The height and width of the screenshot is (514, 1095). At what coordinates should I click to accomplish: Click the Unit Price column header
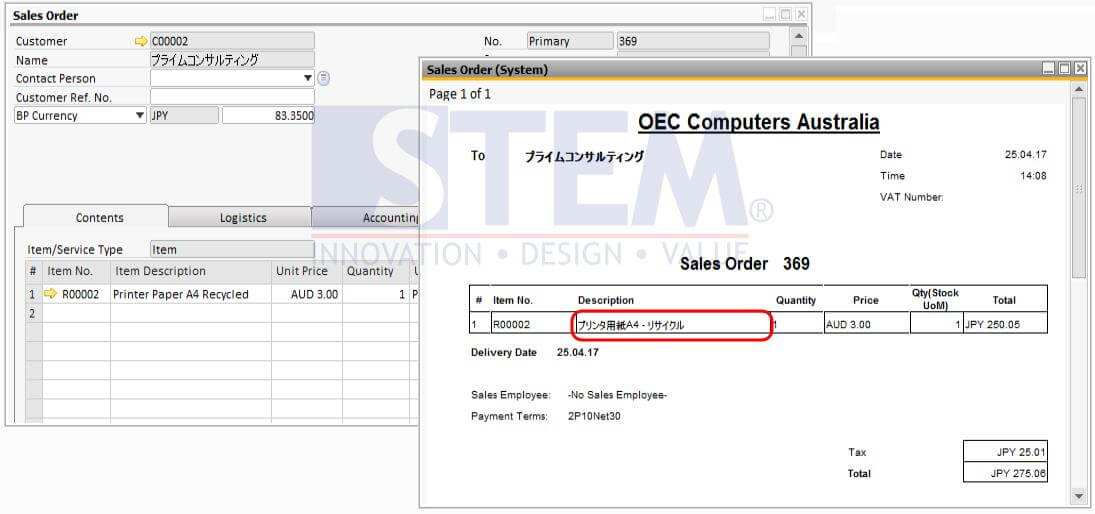(x=307, y=271)
